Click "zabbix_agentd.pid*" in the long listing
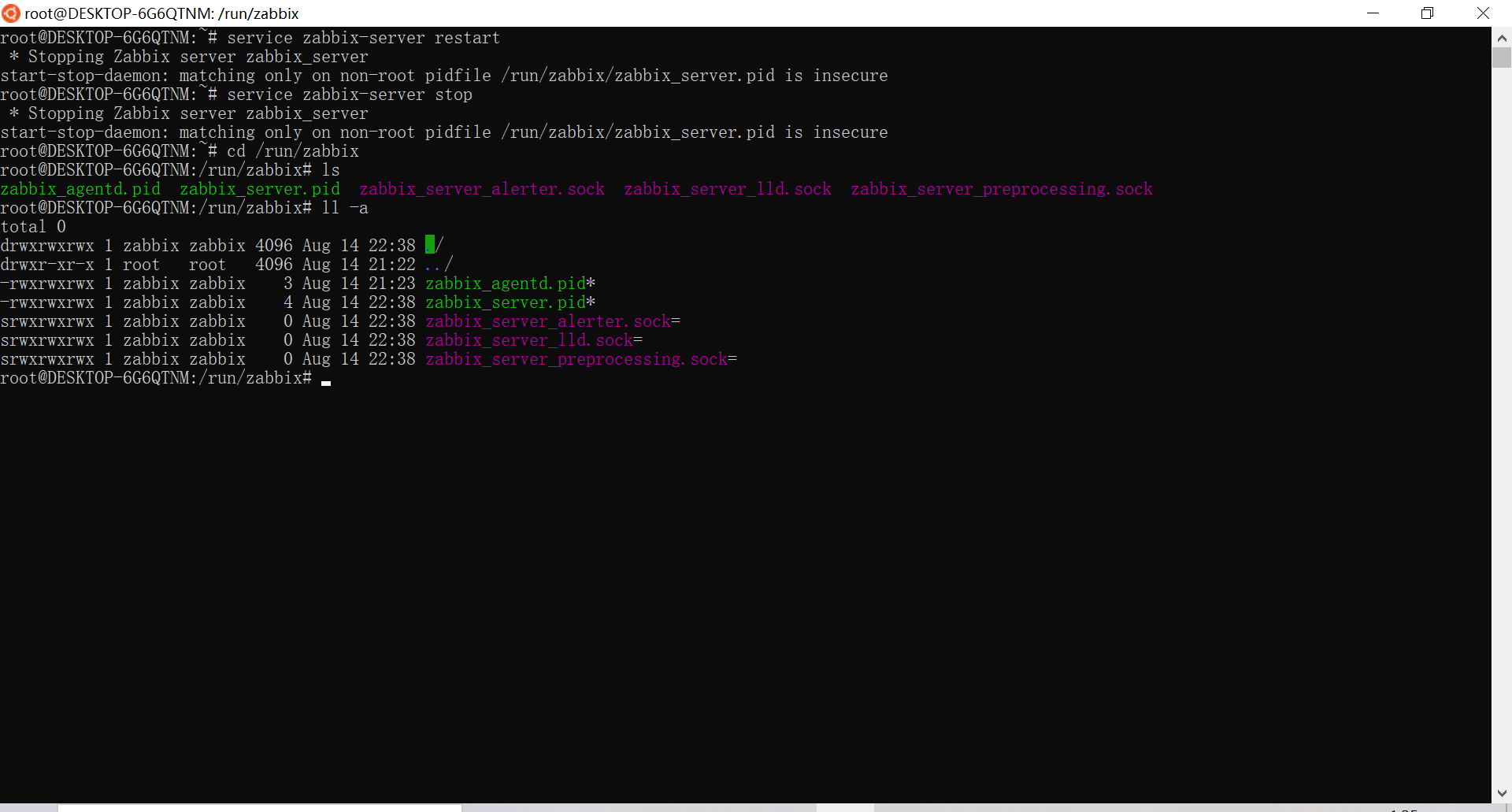Image resolution: width=1512 pixels, height=812 pixels. [510, 284]
